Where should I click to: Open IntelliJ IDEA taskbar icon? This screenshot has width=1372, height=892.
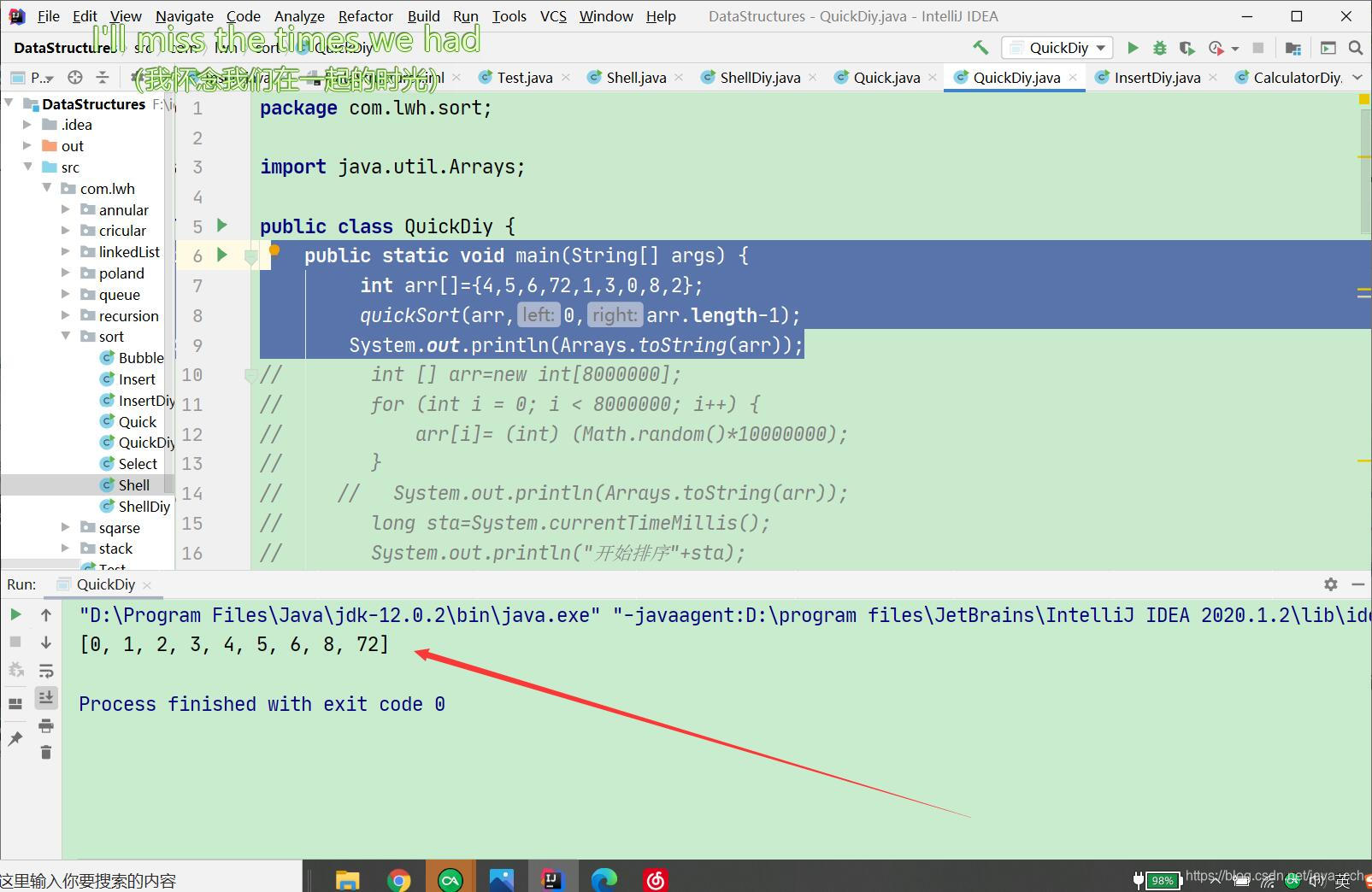tap(553, 879)
